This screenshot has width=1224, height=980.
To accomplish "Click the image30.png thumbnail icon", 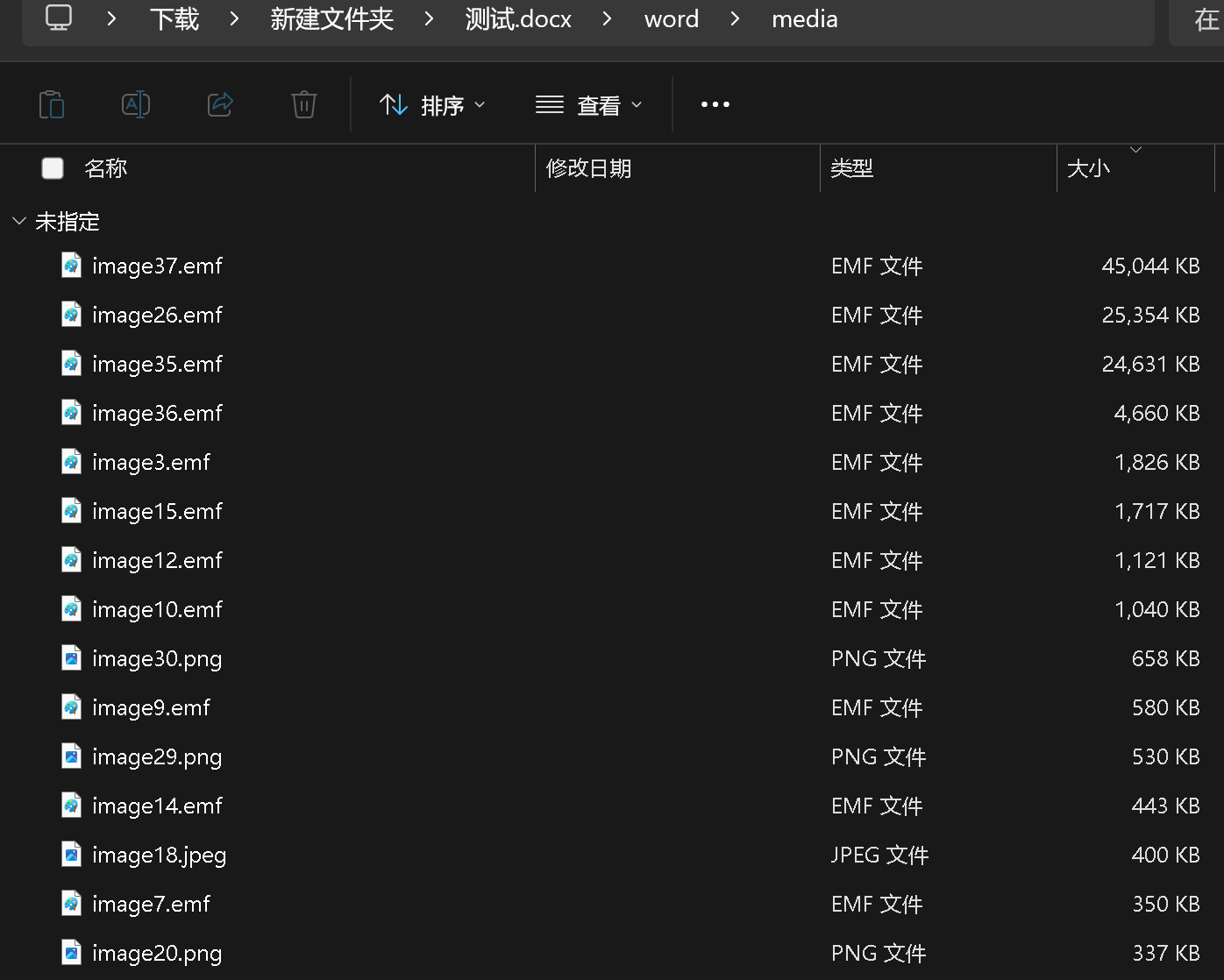I will [71, 657].
